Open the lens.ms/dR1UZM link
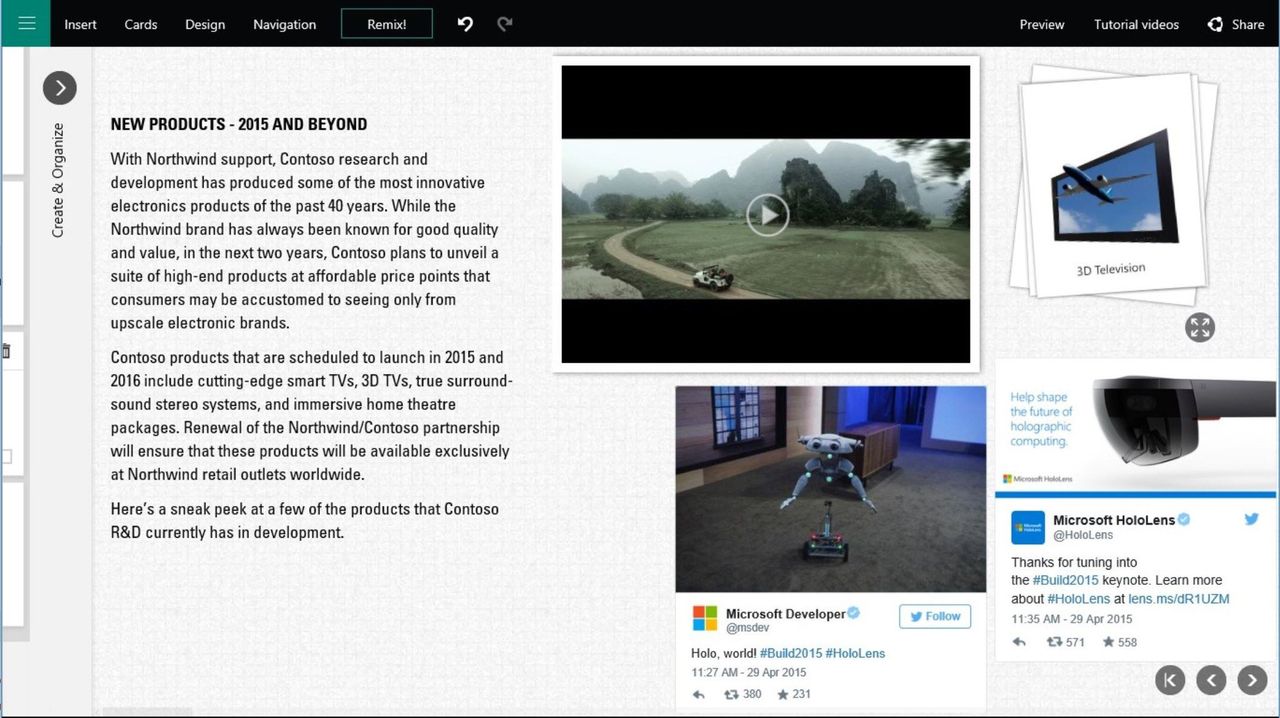 (1179, 599)
